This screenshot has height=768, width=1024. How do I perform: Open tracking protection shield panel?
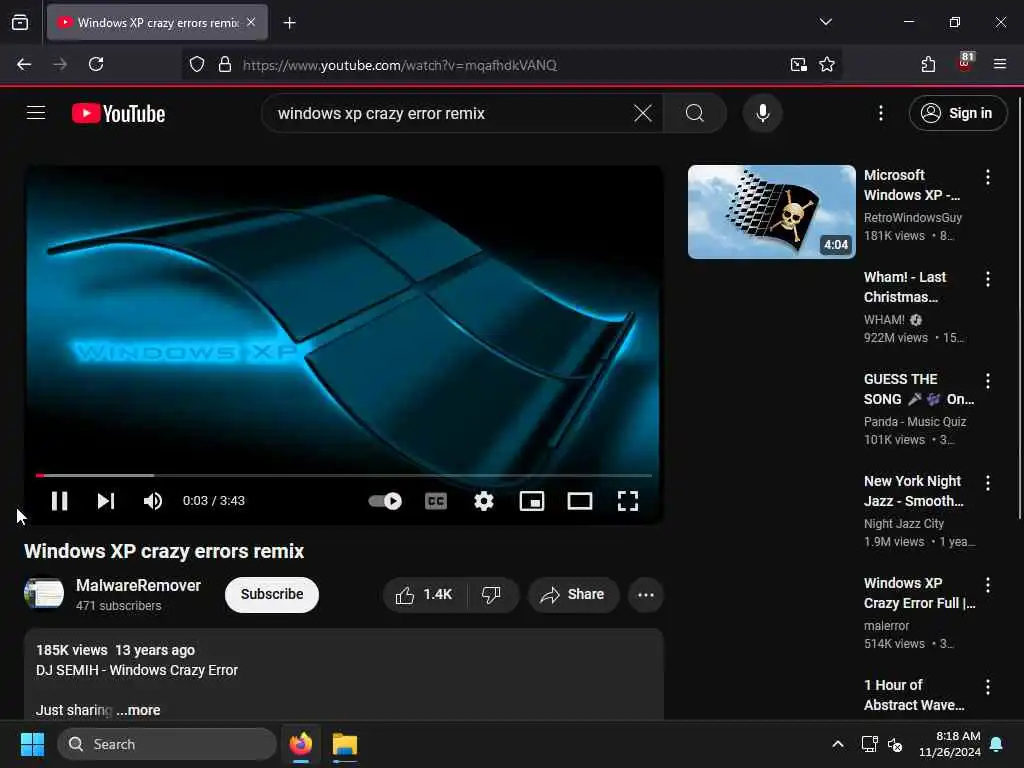pyautogui.click(x=197, y=65)
